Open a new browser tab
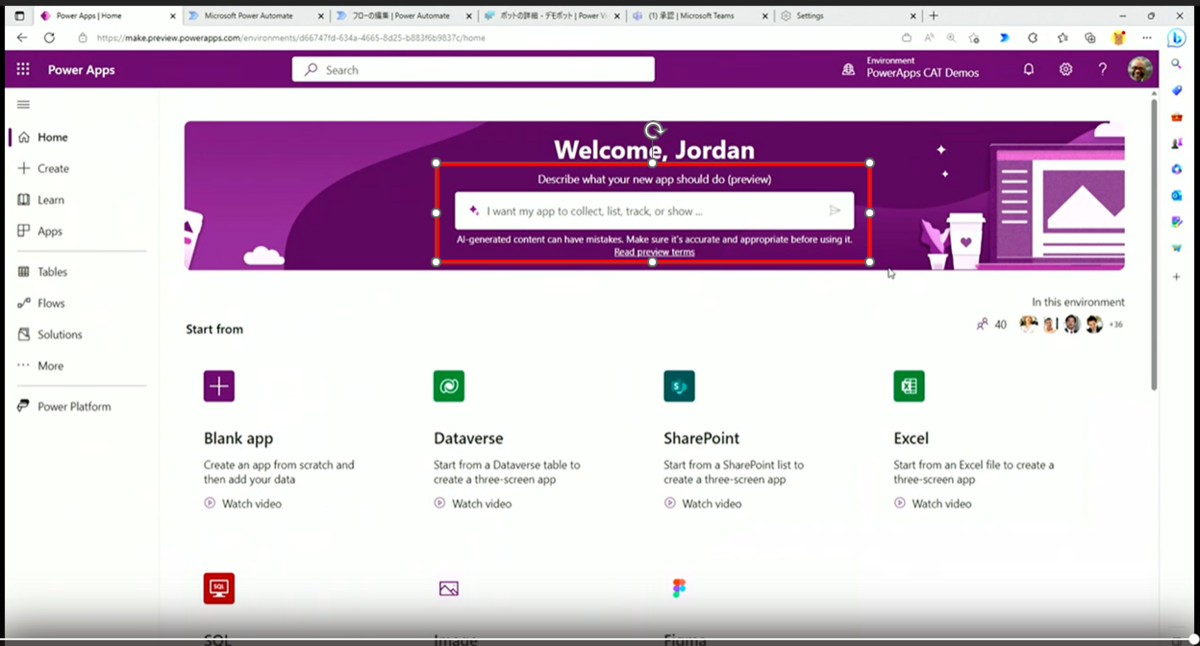 pyautogui.click(x=934, y=16)
